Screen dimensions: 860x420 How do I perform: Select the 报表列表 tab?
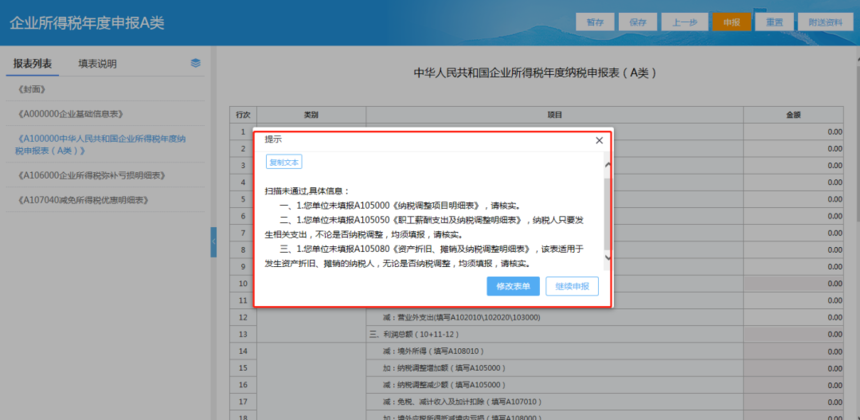32,64
